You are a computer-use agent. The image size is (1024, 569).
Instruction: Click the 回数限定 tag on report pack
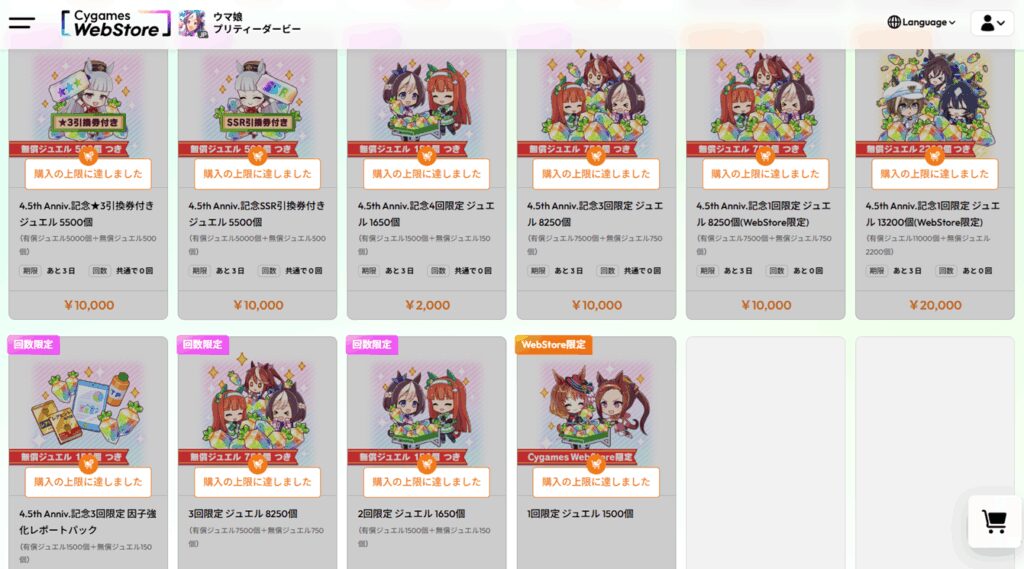pyautogui.click(x=33, y=345)
